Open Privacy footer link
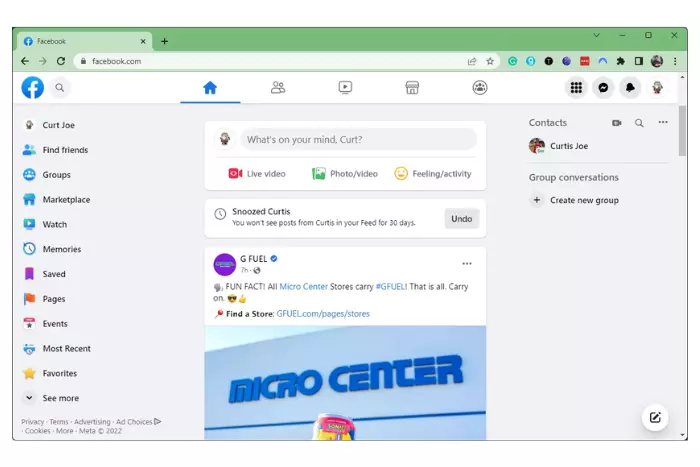This screenshot has height=467, width=700. tap(33, 421)
